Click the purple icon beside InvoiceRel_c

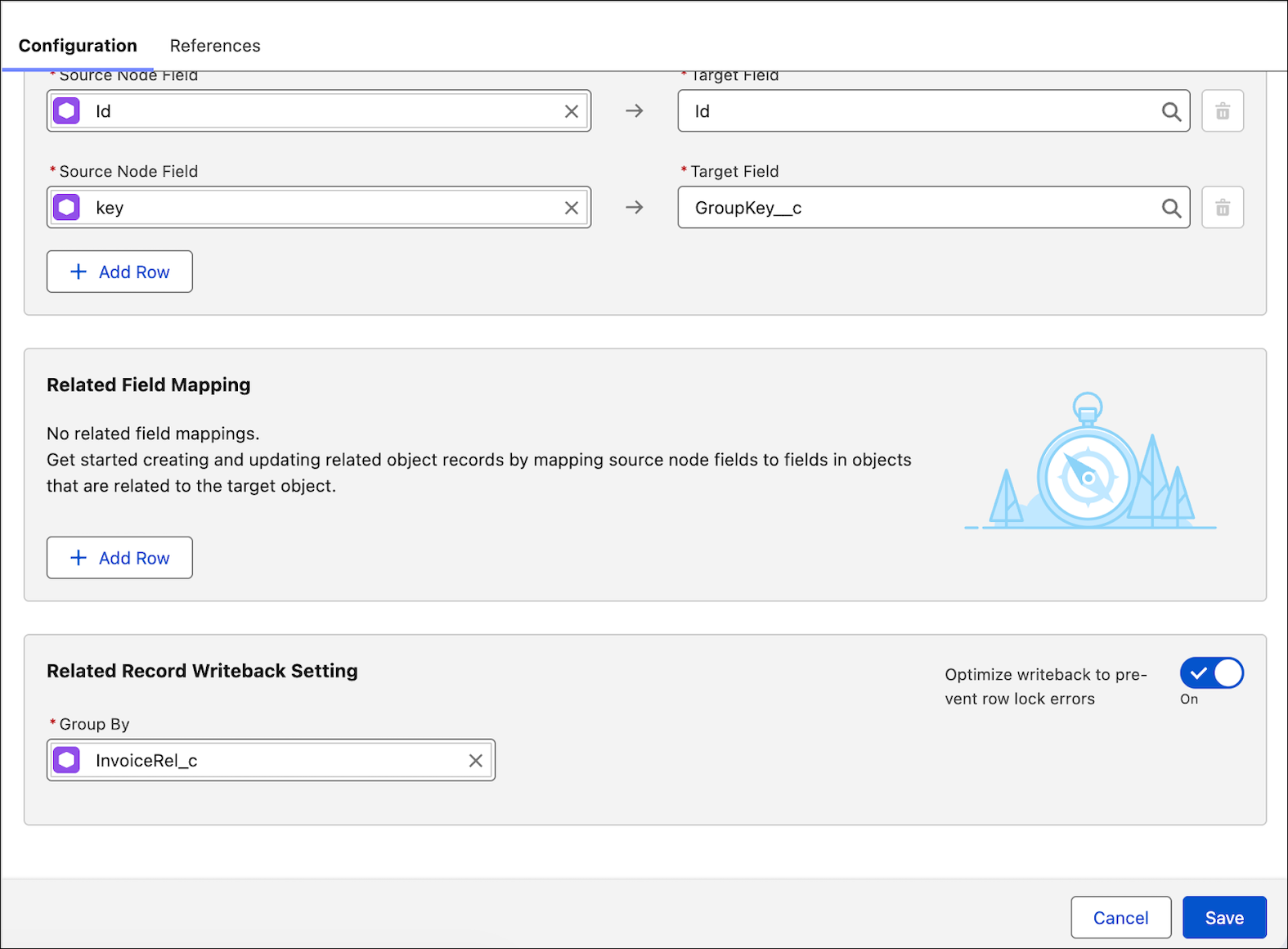[67, 761]
